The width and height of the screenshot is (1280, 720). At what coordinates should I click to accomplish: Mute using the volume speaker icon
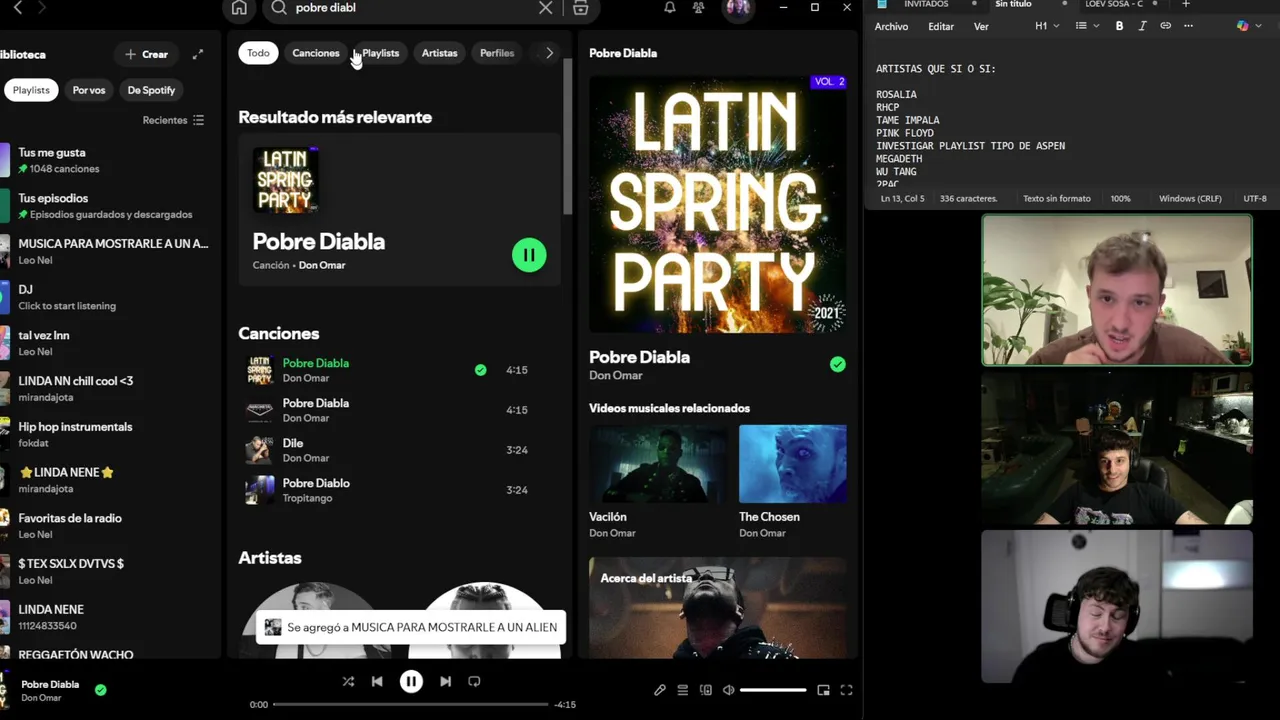[729, 690]
